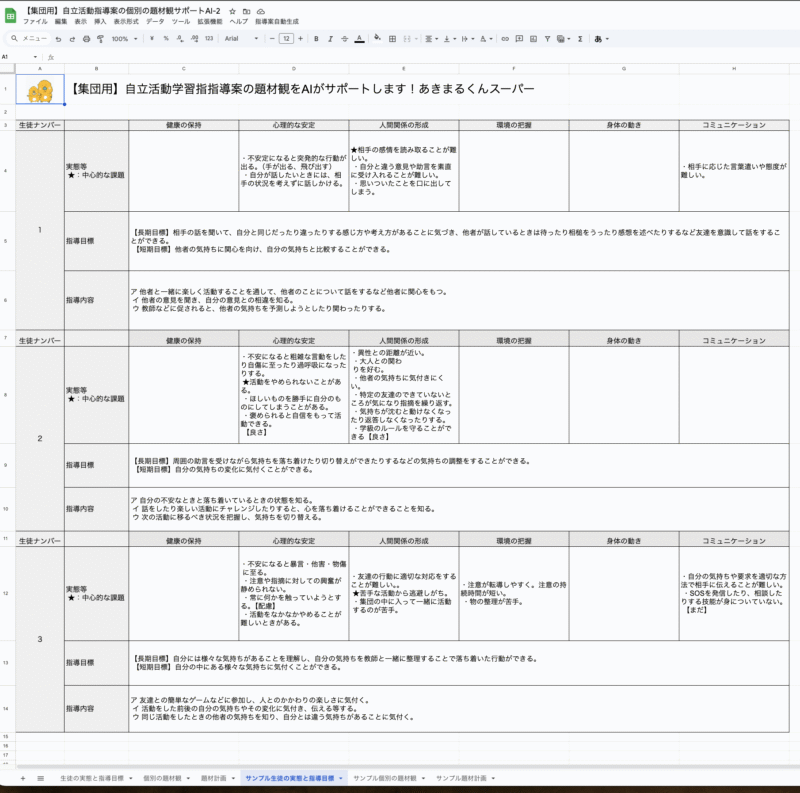Open the text color picker
This screenshot has width=800, height=793.
pos(359,39)
